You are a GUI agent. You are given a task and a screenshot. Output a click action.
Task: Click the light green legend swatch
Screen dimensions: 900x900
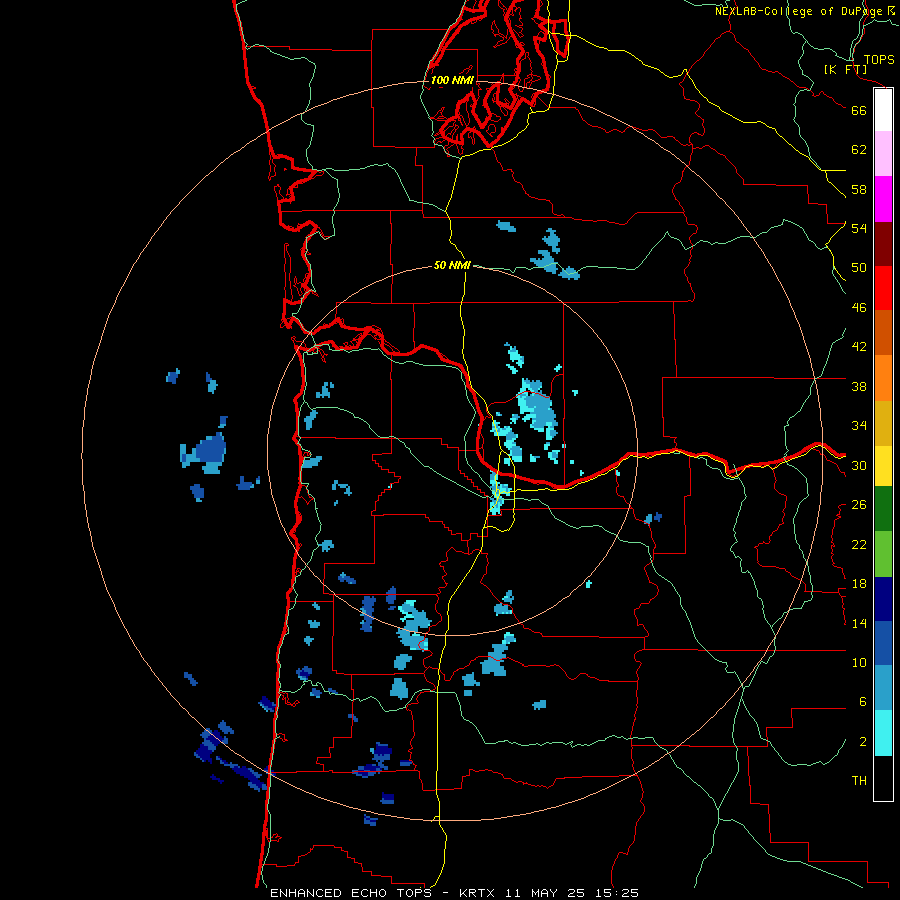coord(883,554)
